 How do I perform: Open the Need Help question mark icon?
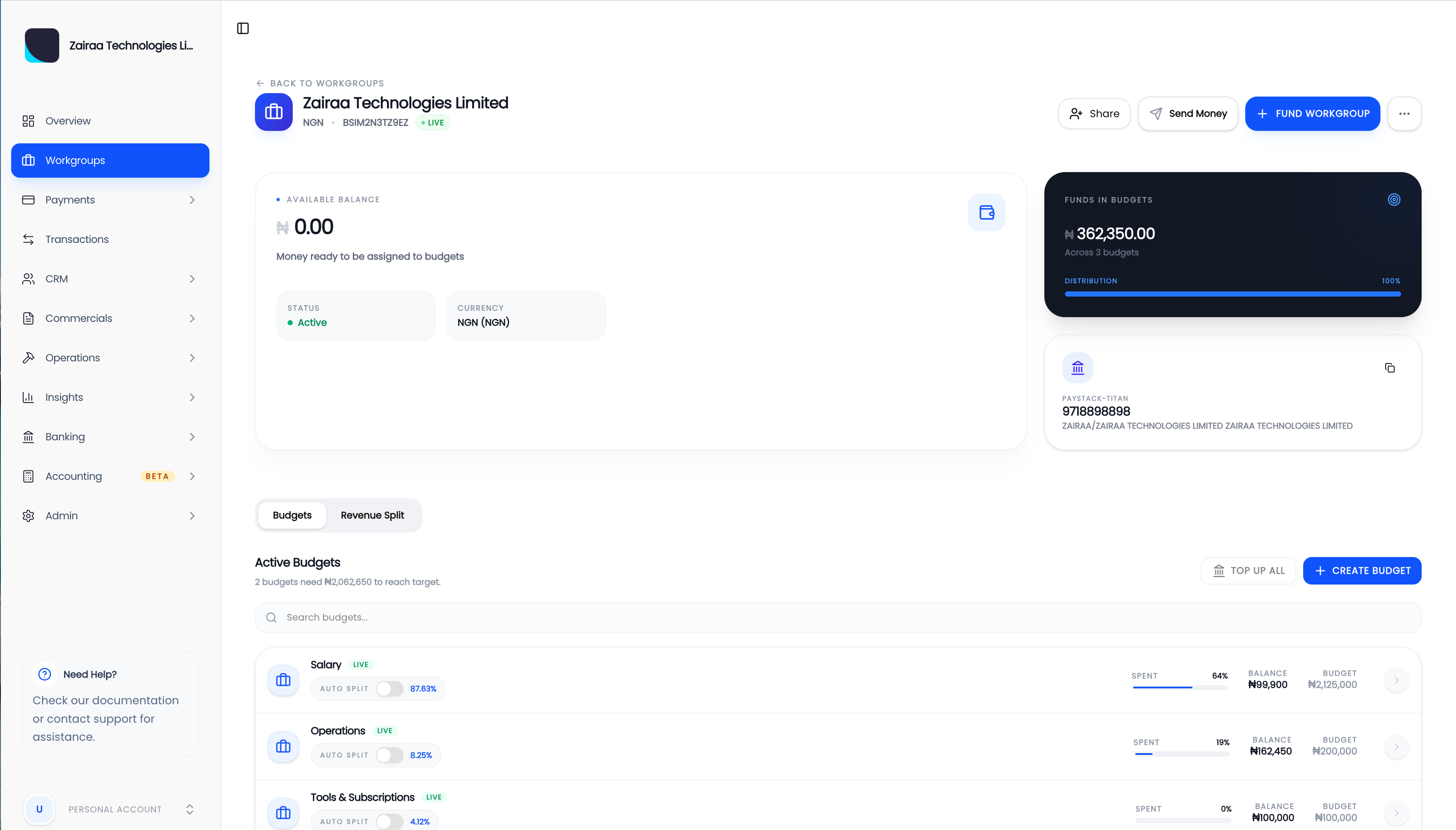point(45,674)
